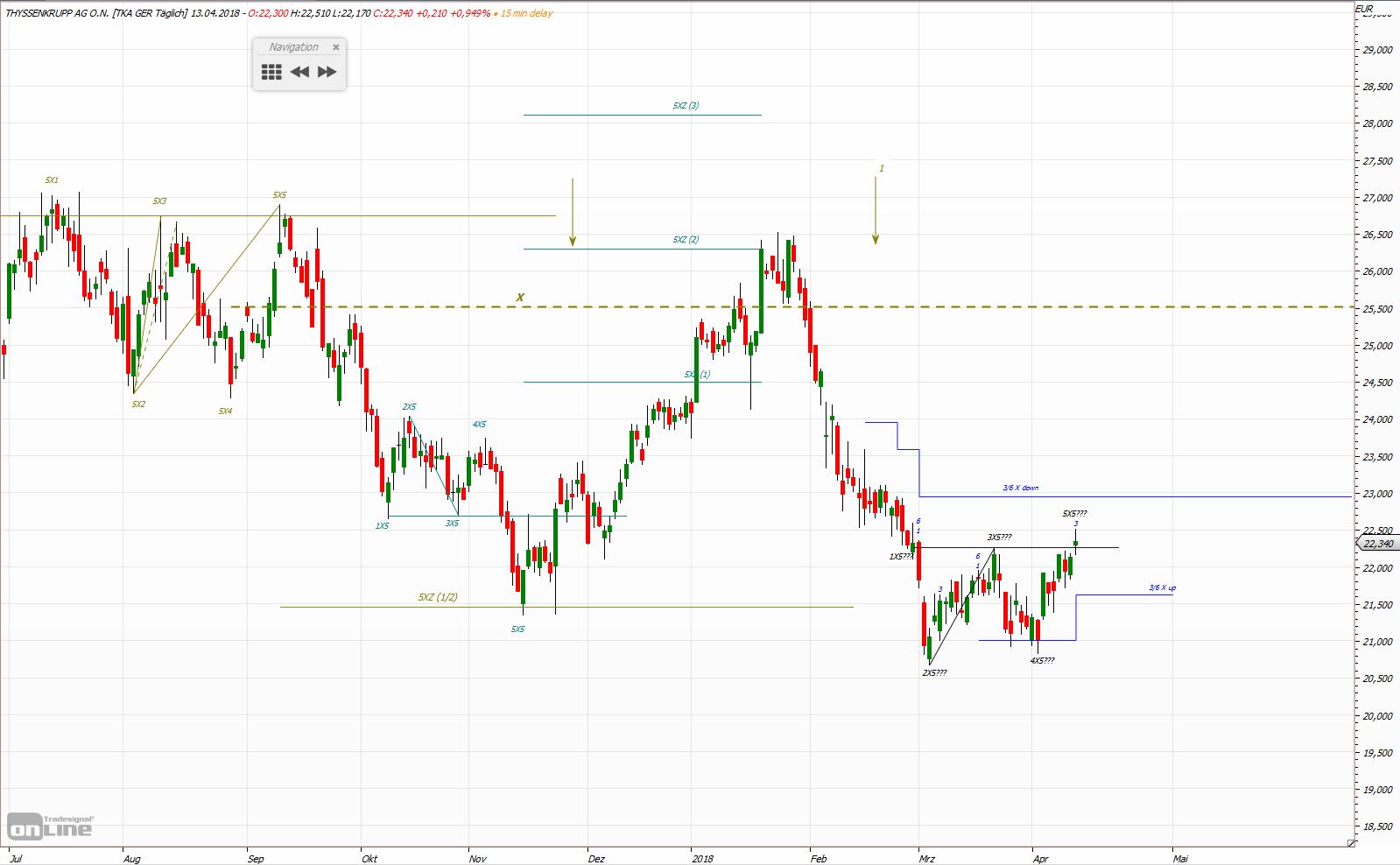The height and width of the screenshot is (865, 1400).
Task: Select the '2X5???' annotation
Action: point(934,673)
